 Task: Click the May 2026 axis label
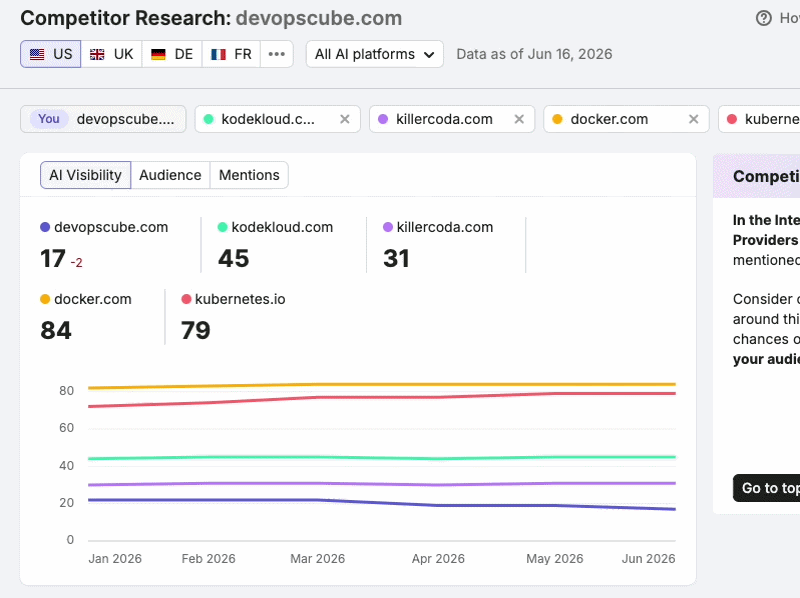coord(555,559)
